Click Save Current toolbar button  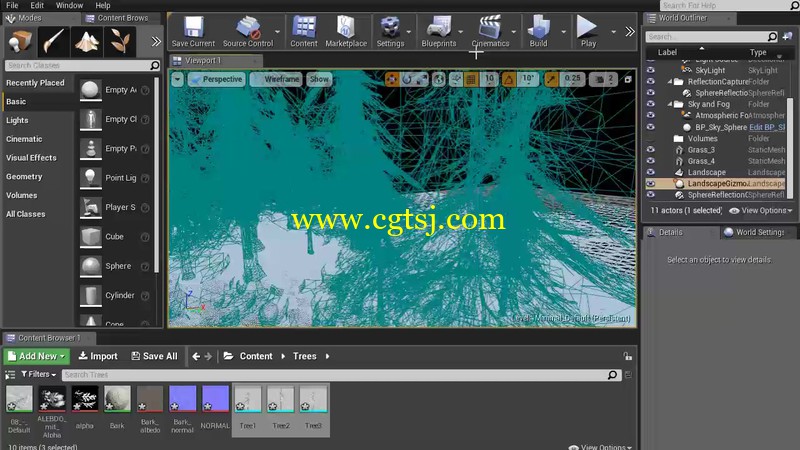[193, 32]
